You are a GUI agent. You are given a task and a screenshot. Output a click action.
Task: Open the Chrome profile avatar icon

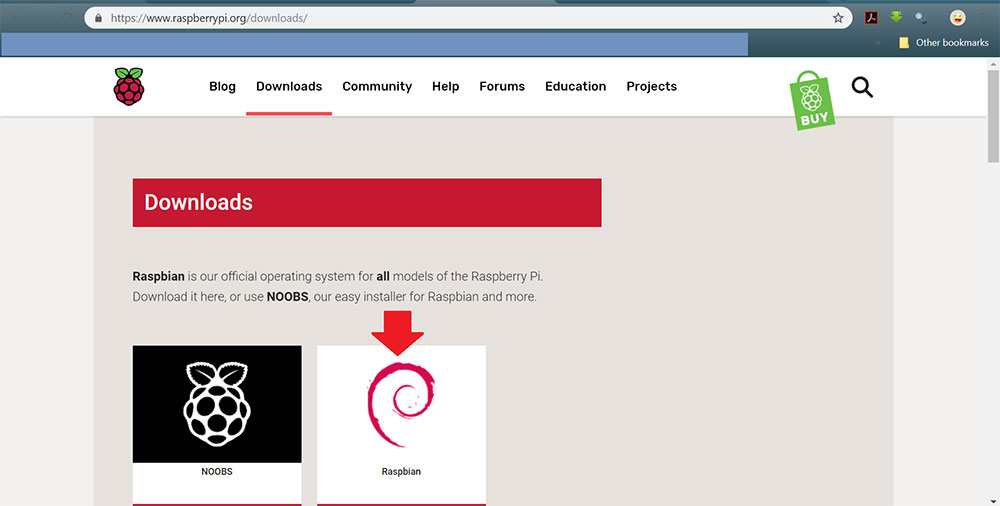point(958,18)
